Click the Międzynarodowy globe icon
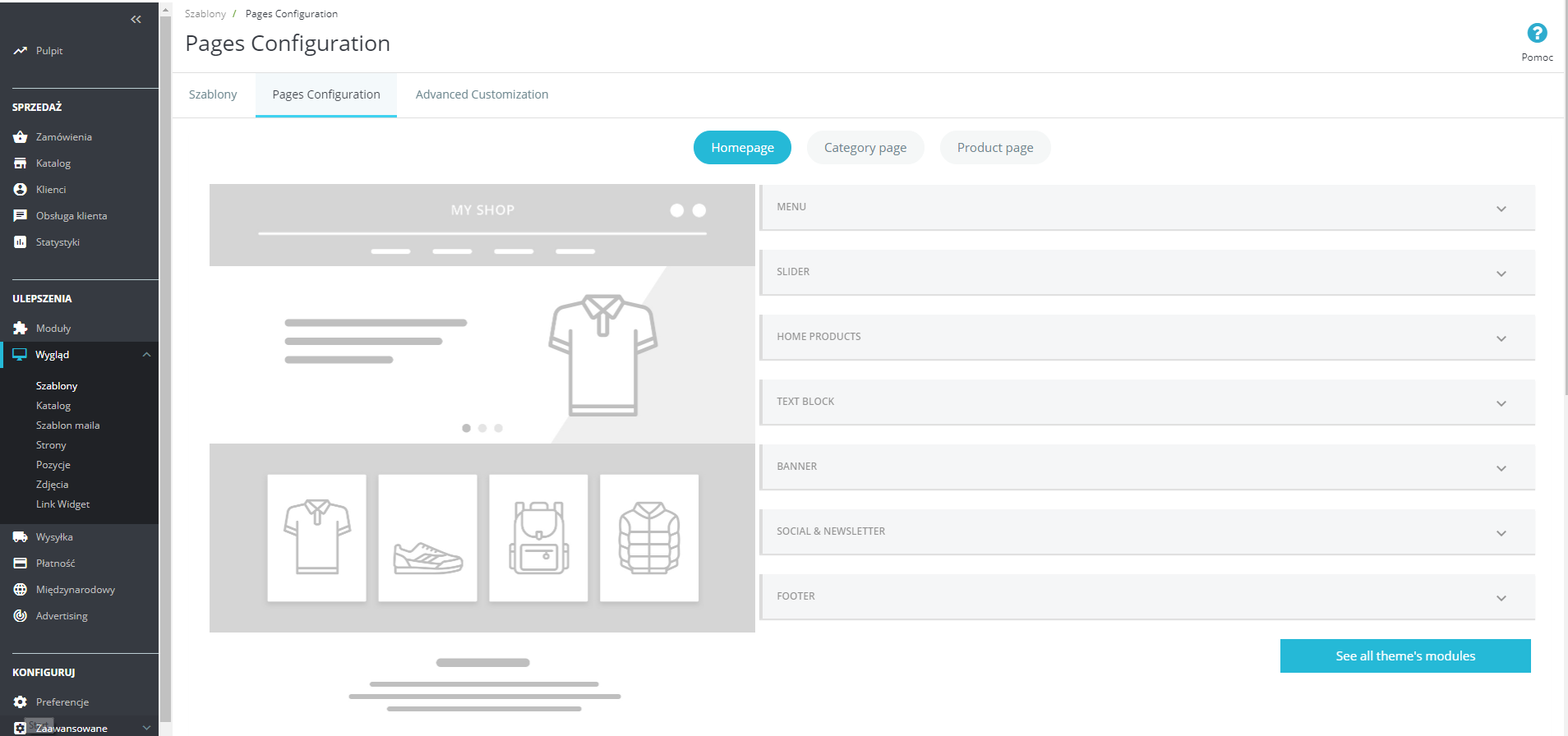 [21, 590]
